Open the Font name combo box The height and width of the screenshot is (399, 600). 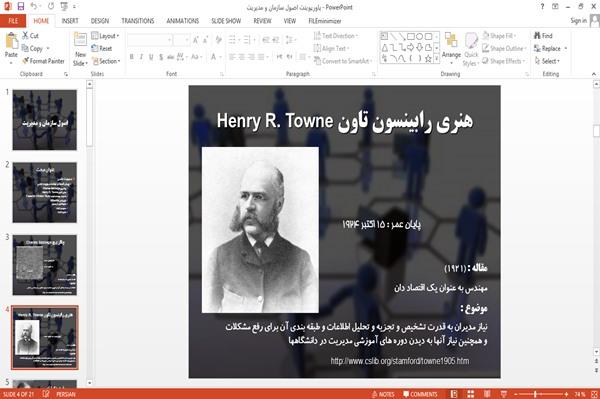coord(149,40)
